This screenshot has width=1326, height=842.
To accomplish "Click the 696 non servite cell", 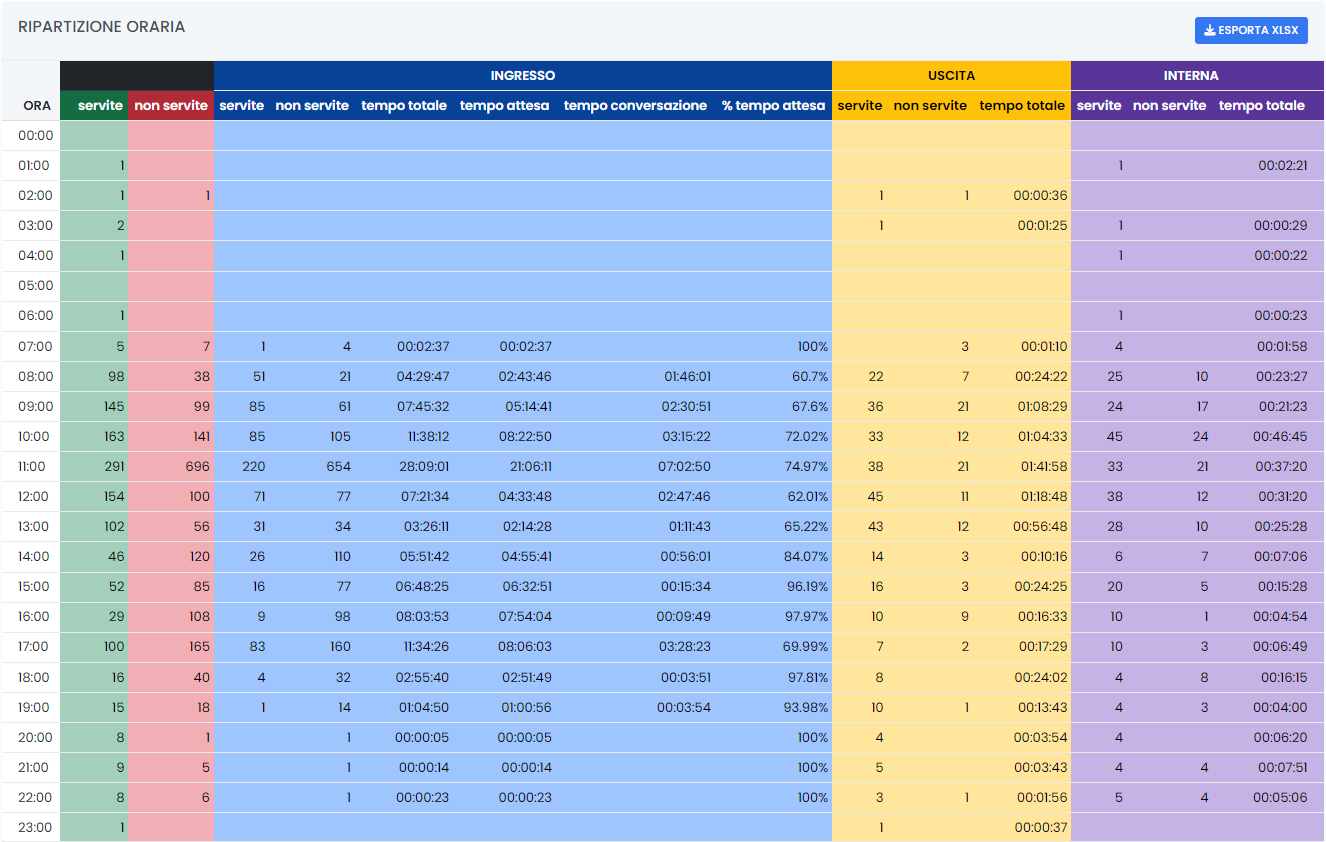I will [198, 467].
